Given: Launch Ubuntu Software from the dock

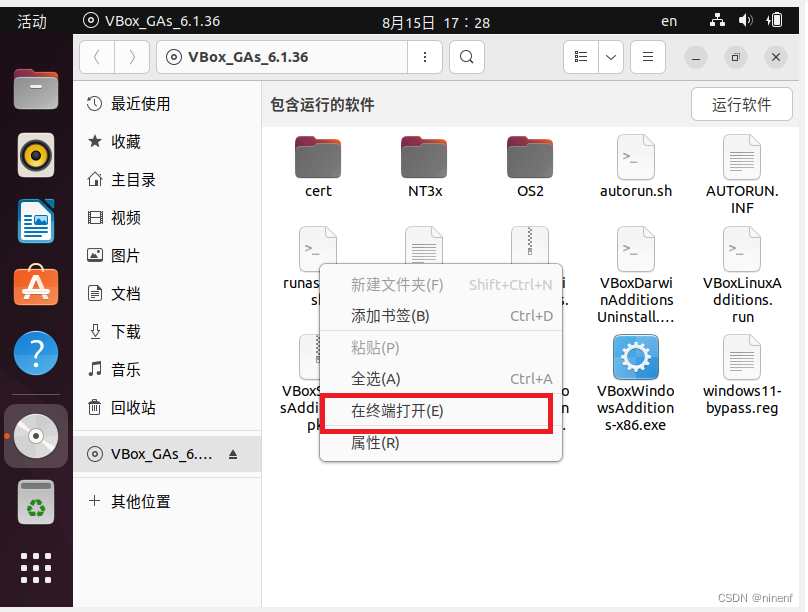Looking at the screenshot, I should [36, 285].
